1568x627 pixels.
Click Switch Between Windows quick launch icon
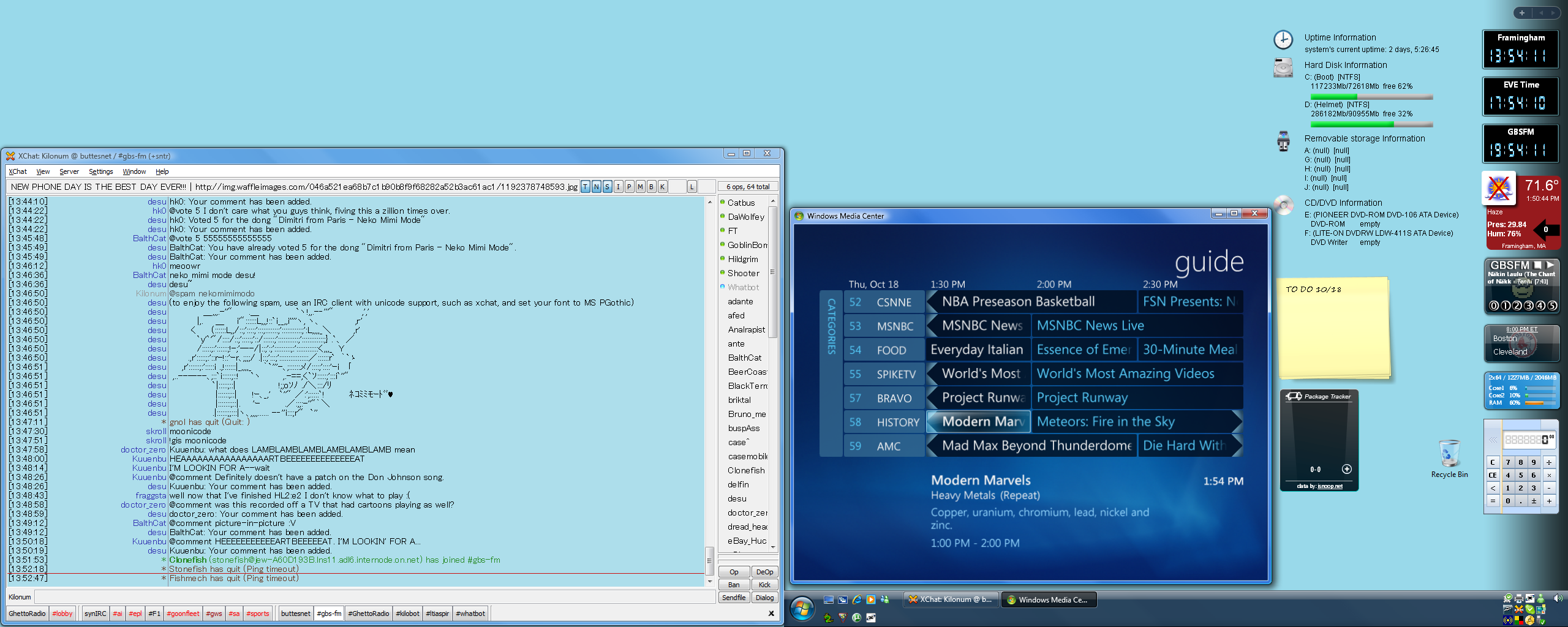pyautogui.click(x=843, y=599)
